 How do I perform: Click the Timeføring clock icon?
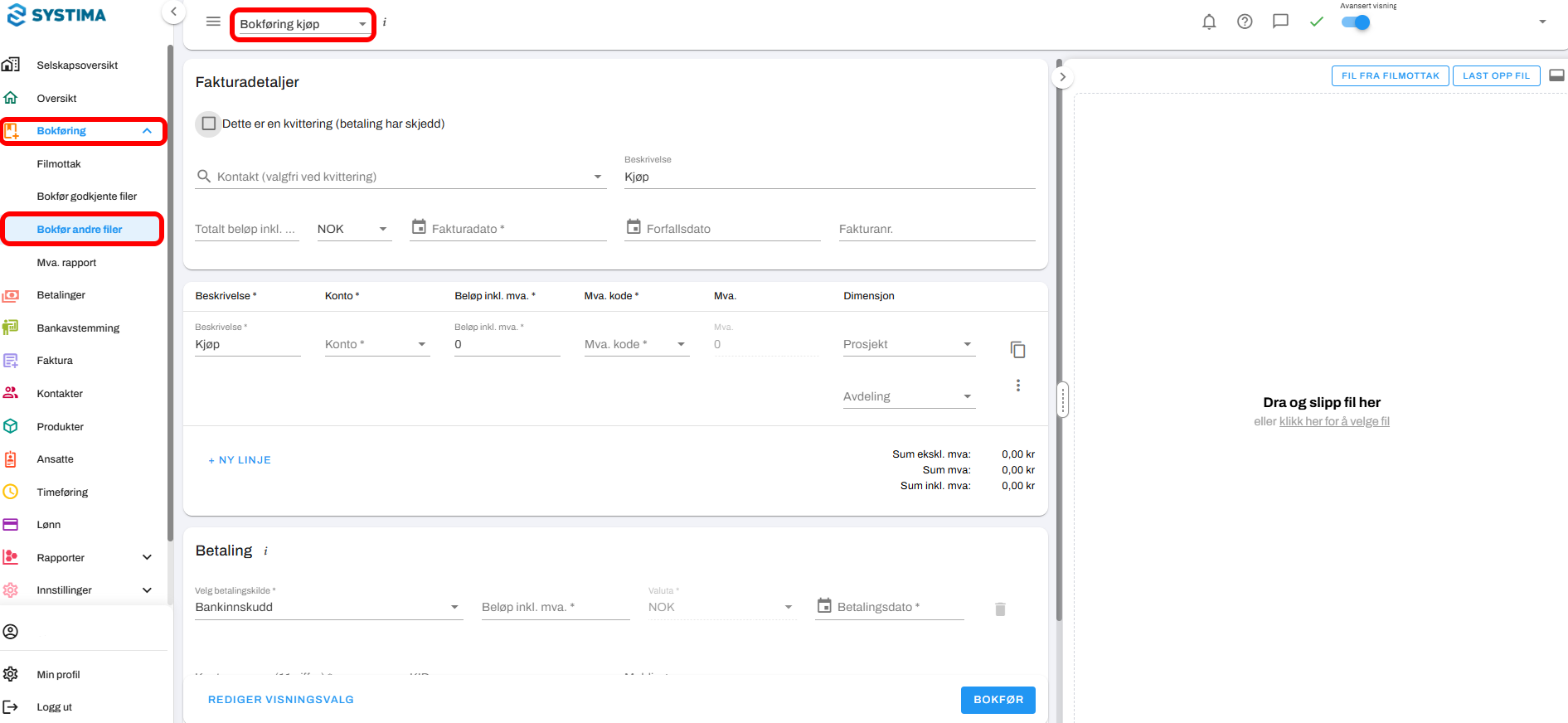click(11, 492)
